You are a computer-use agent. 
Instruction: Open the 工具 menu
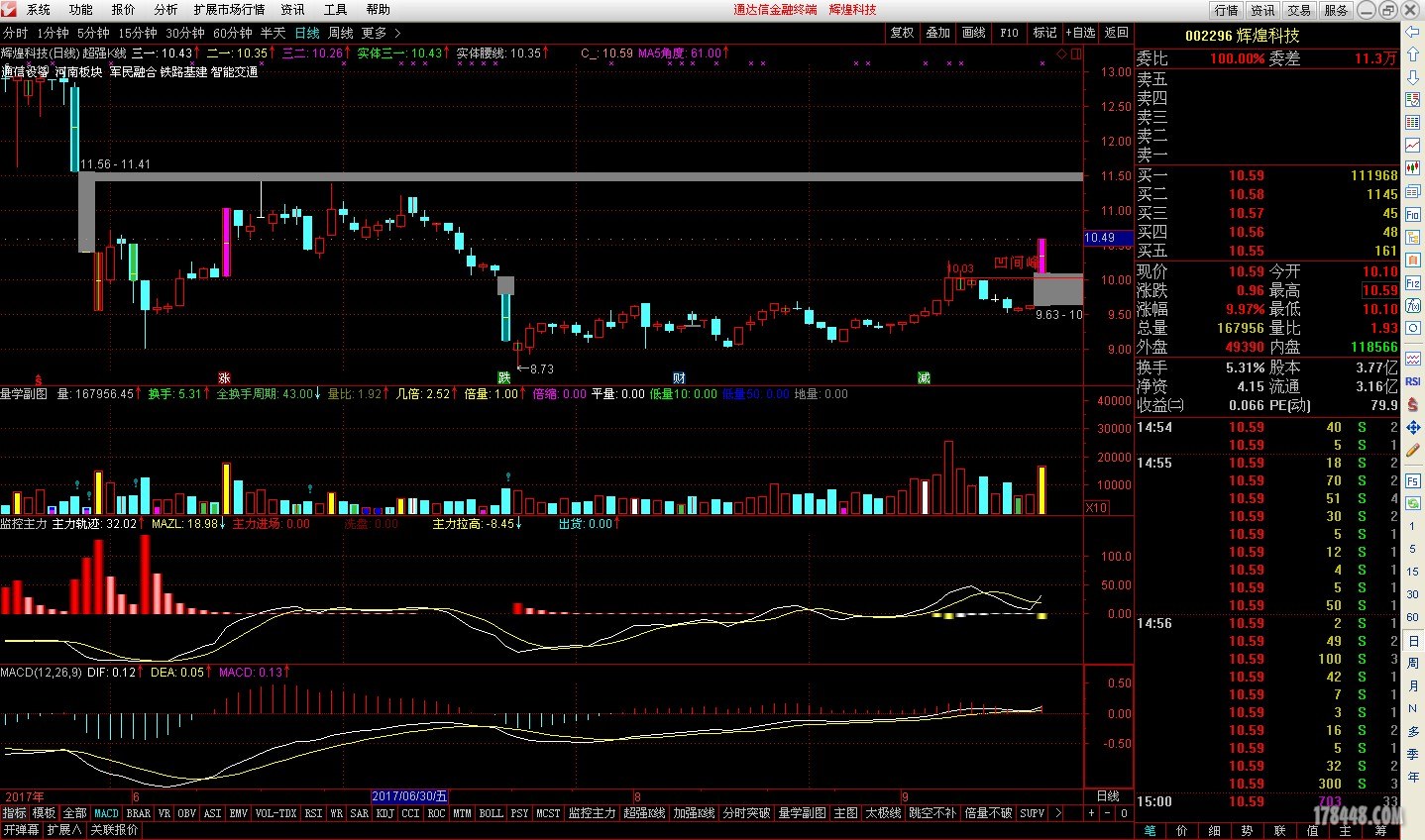coord(335,10)
